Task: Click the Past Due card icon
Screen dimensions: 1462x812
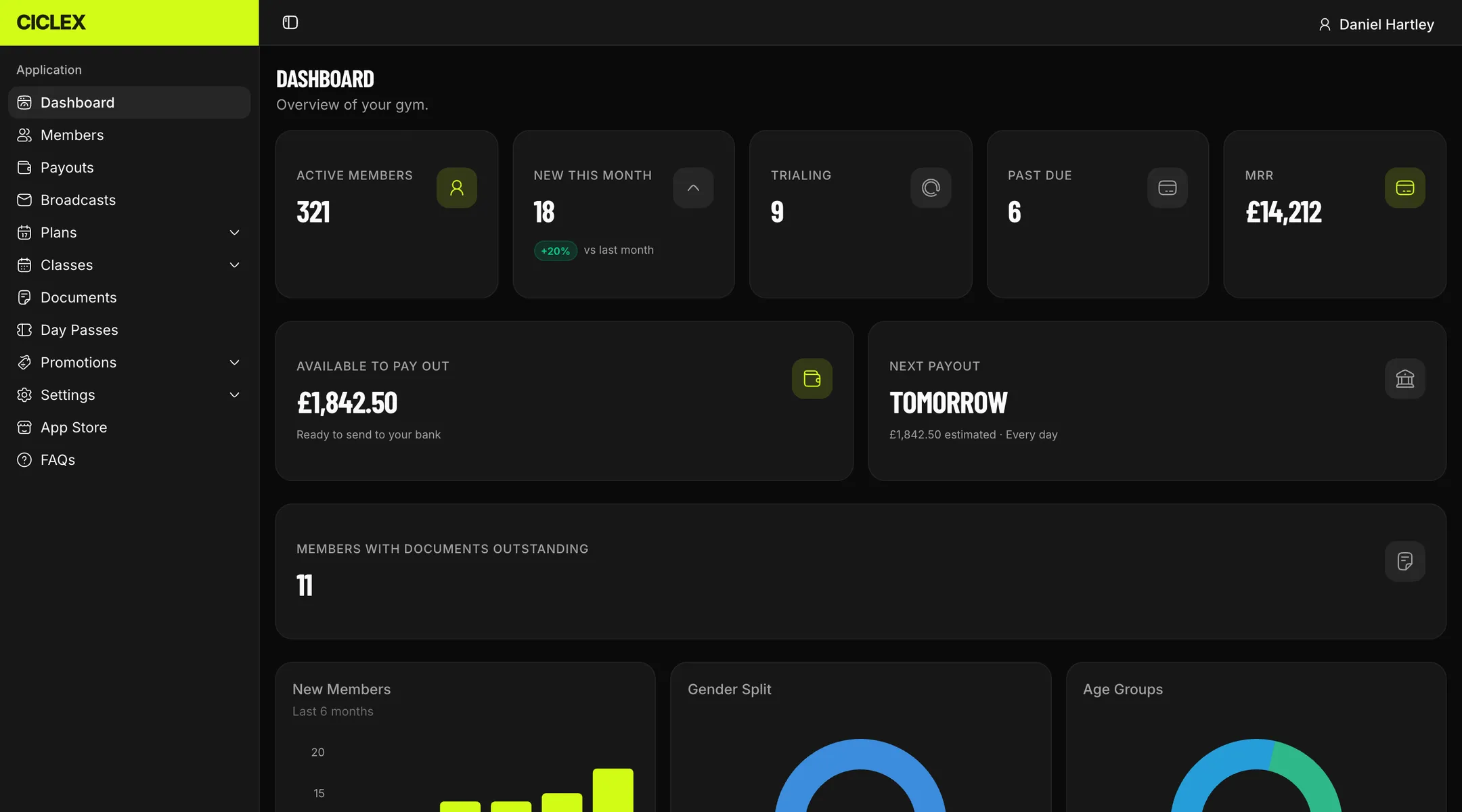Action: [1168, 187]
